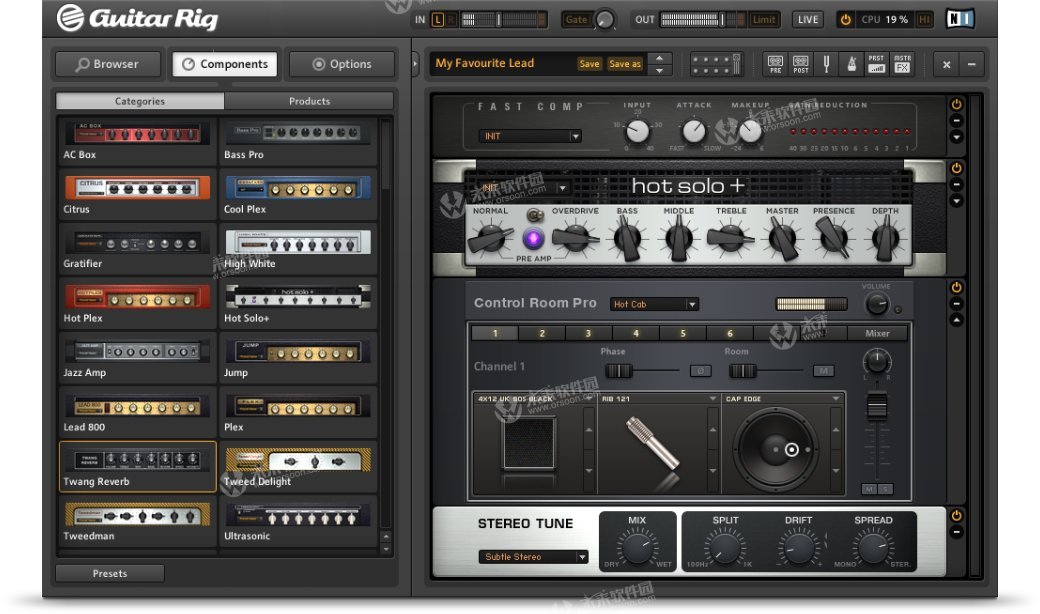Select the L input channel button

438,20
